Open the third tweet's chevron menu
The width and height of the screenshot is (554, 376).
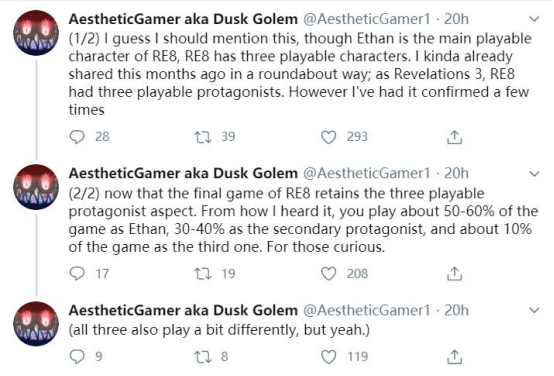click(535, 310)
